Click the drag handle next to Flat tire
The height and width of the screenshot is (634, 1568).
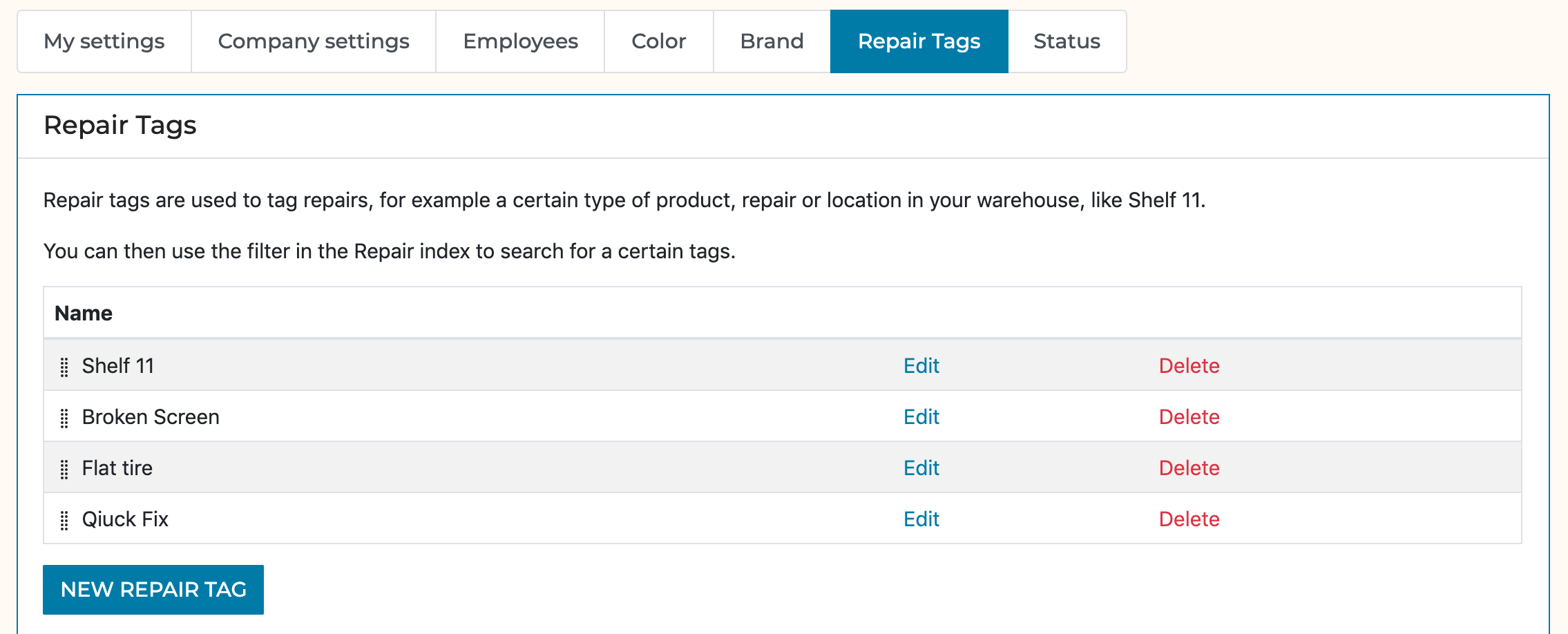pos(65,468)
